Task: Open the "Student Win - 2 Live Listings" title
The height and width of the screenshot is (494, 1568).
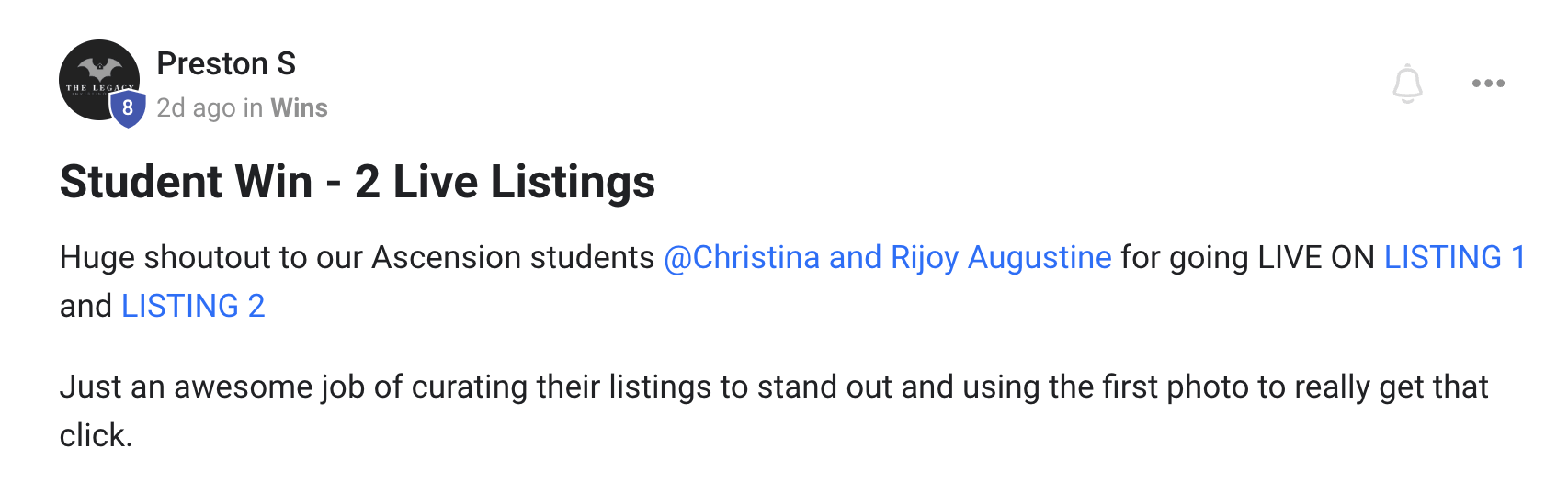Action: click(357, 182)
